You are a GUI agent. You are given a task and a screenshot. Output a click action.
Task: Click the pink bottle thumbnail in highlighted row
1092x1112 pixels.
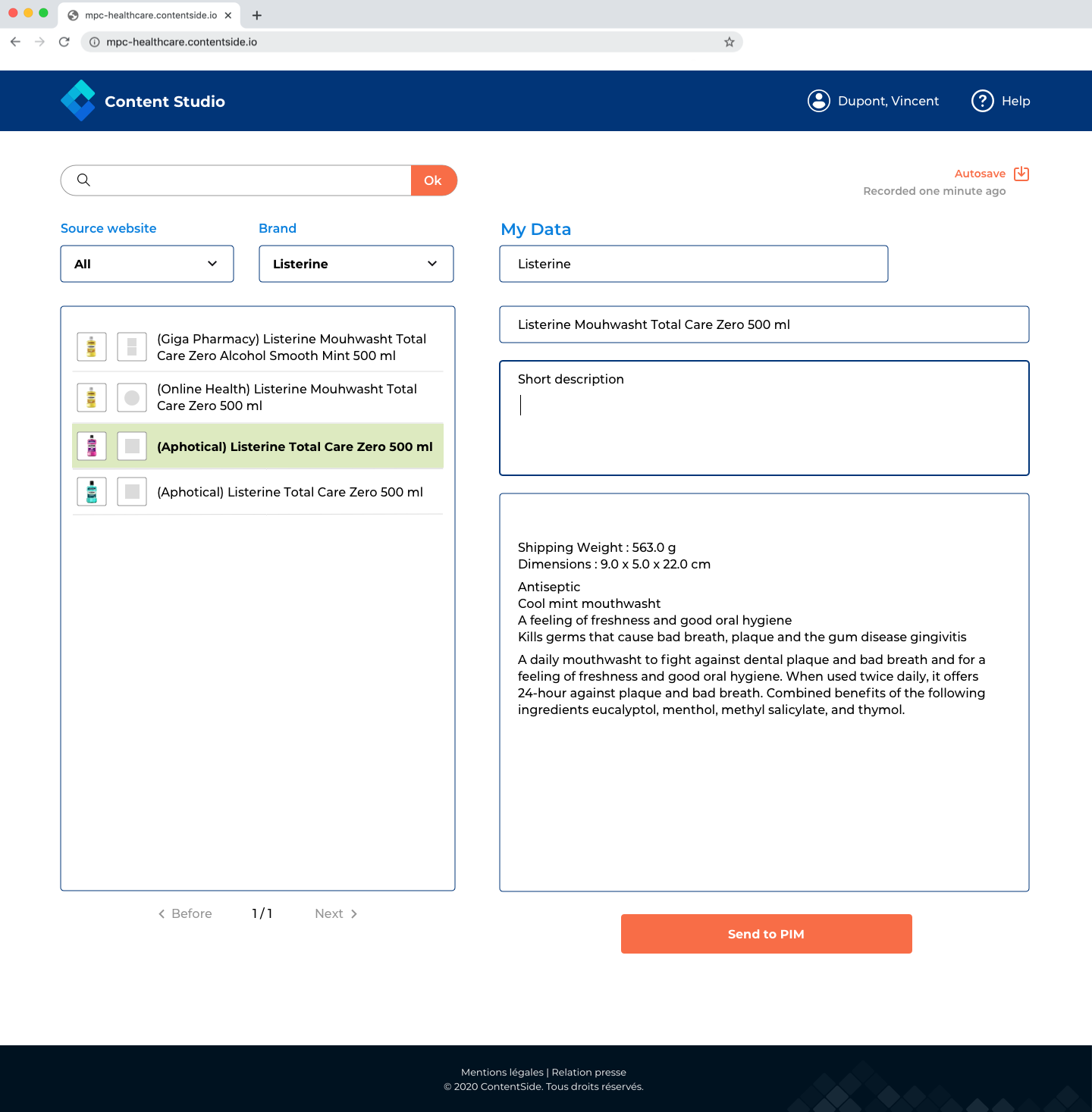click(92, 446)
